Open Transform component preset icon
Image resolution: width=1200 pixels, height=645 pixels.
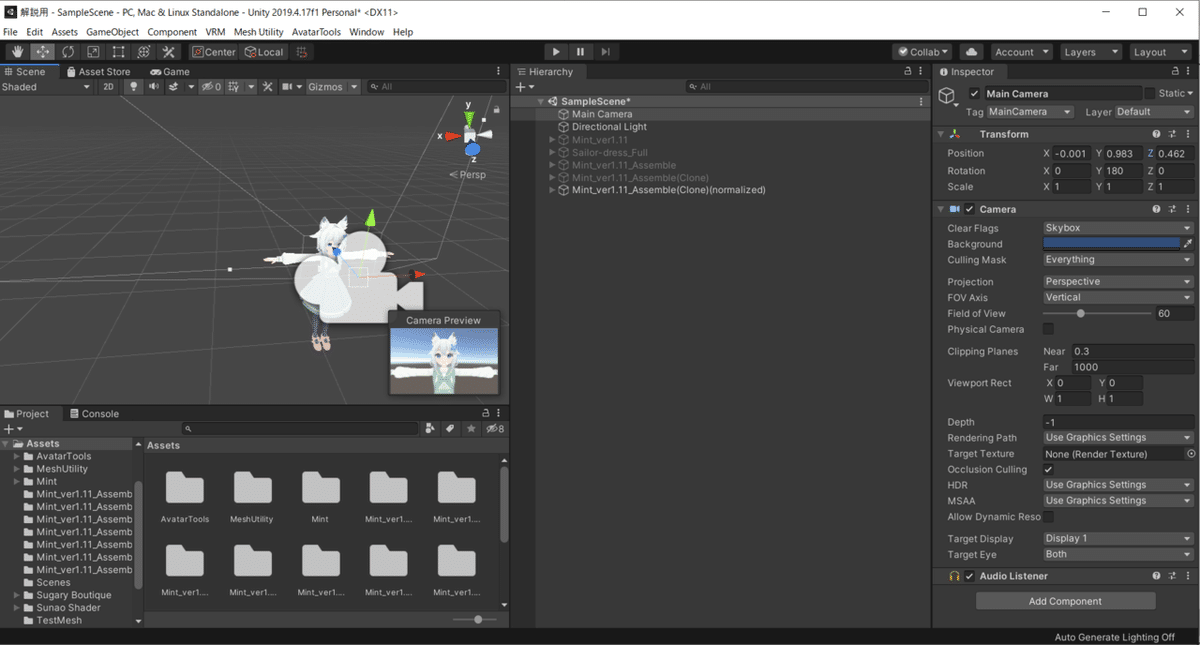pyautogui.click(x=1172, y=134)
